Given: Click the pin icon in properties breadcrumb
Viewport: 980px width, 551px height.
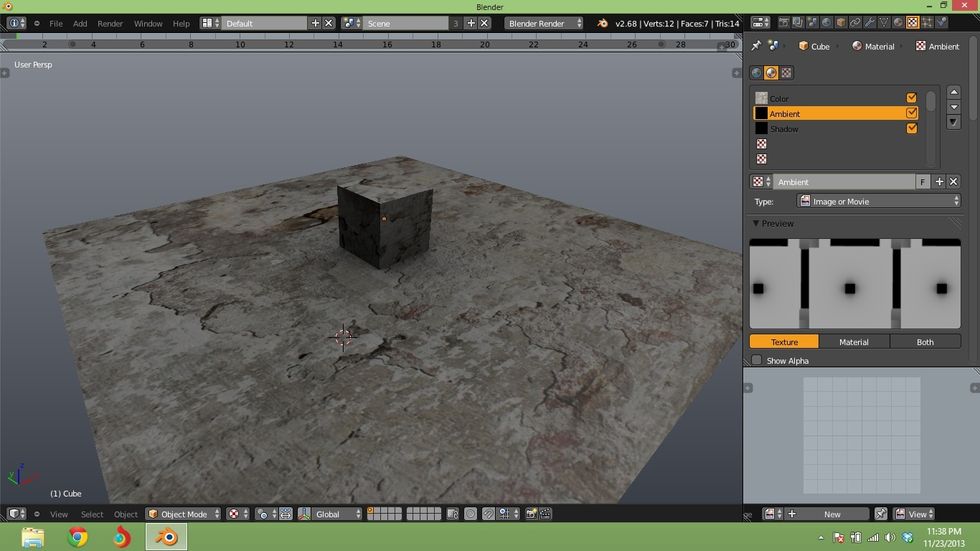Looking at the screenshot, I should [x=756, y=46].
